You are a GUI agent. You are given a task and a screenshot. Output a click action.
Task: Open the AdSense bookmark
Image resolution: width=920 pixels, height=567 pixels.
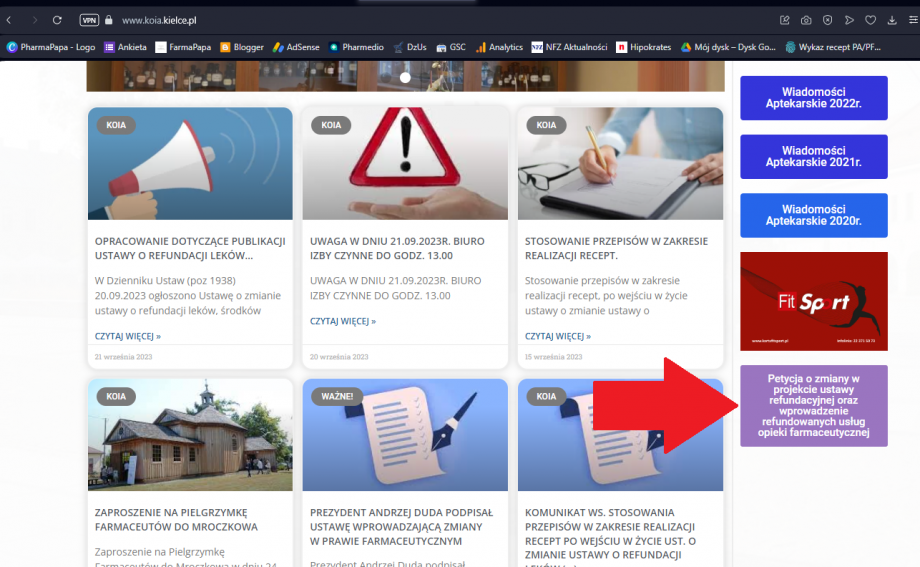[x=296, y=47]
